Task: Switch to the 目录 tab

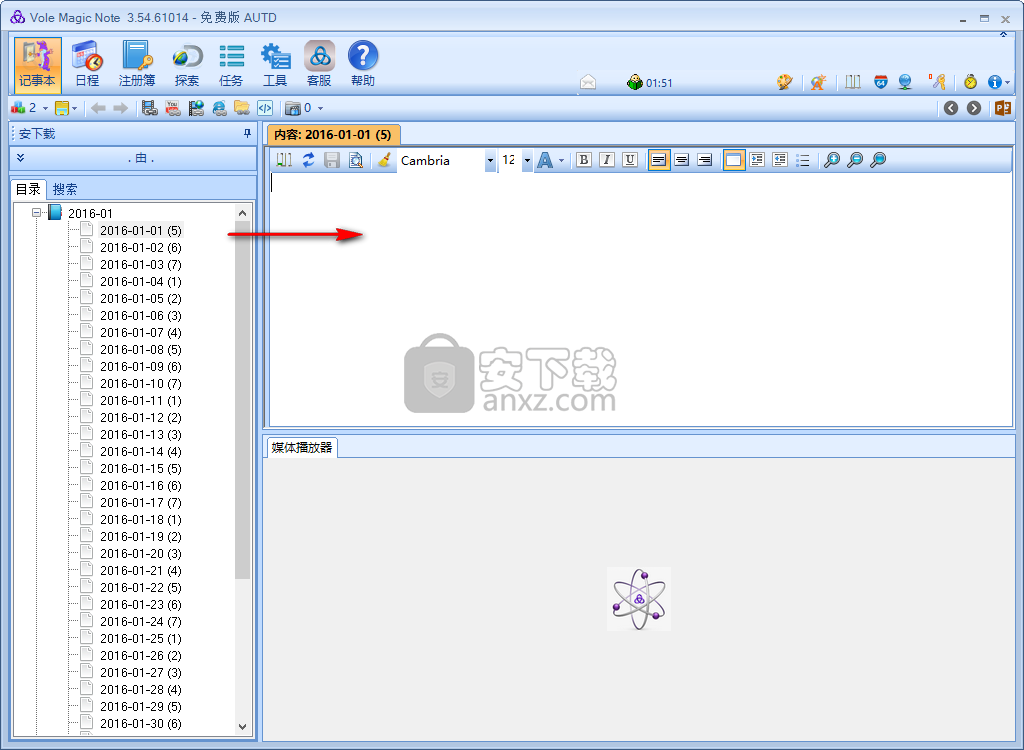Action: 28,189
